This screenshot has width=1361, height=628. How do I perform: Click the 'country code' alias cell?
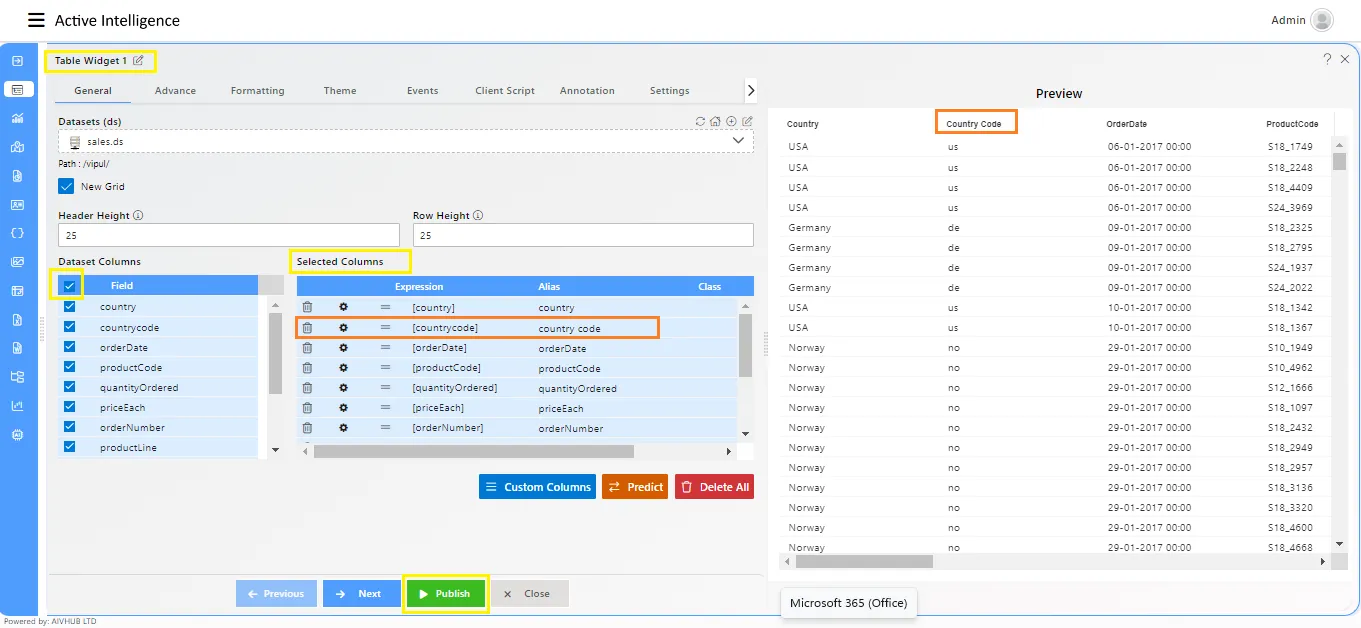pyautogui.click(x=570, y=328)
